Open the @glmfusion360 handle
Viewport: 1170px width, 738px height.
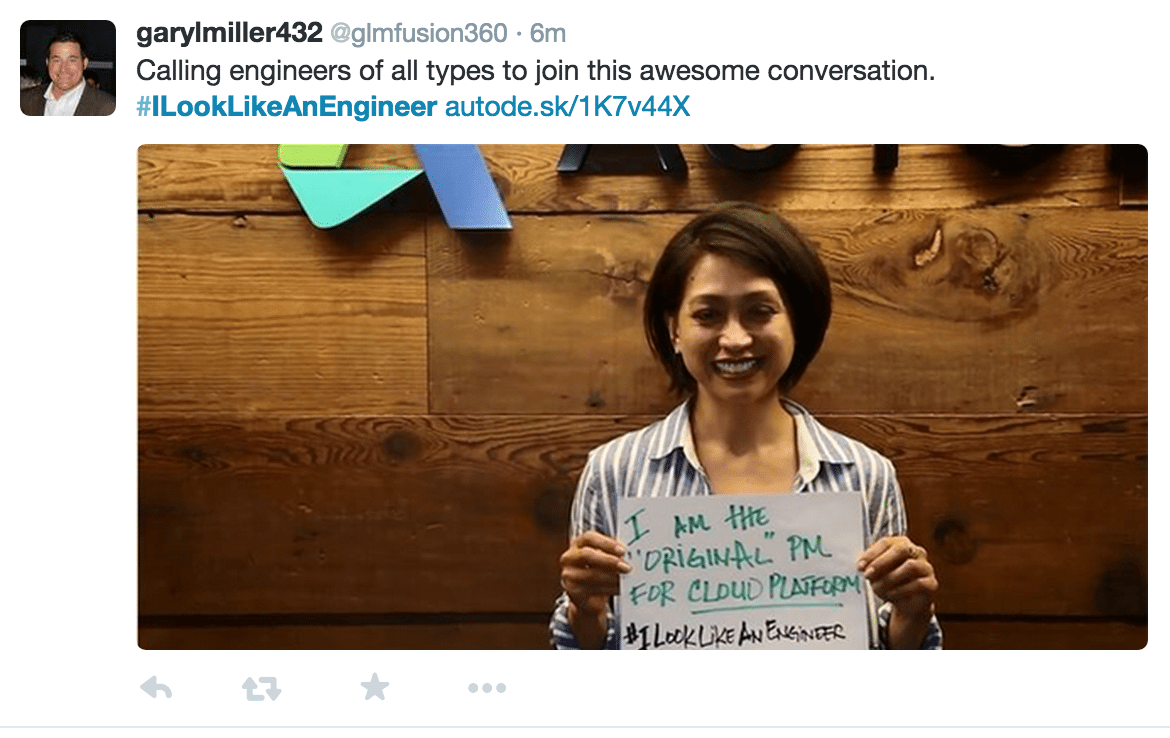tap(419, 34)
